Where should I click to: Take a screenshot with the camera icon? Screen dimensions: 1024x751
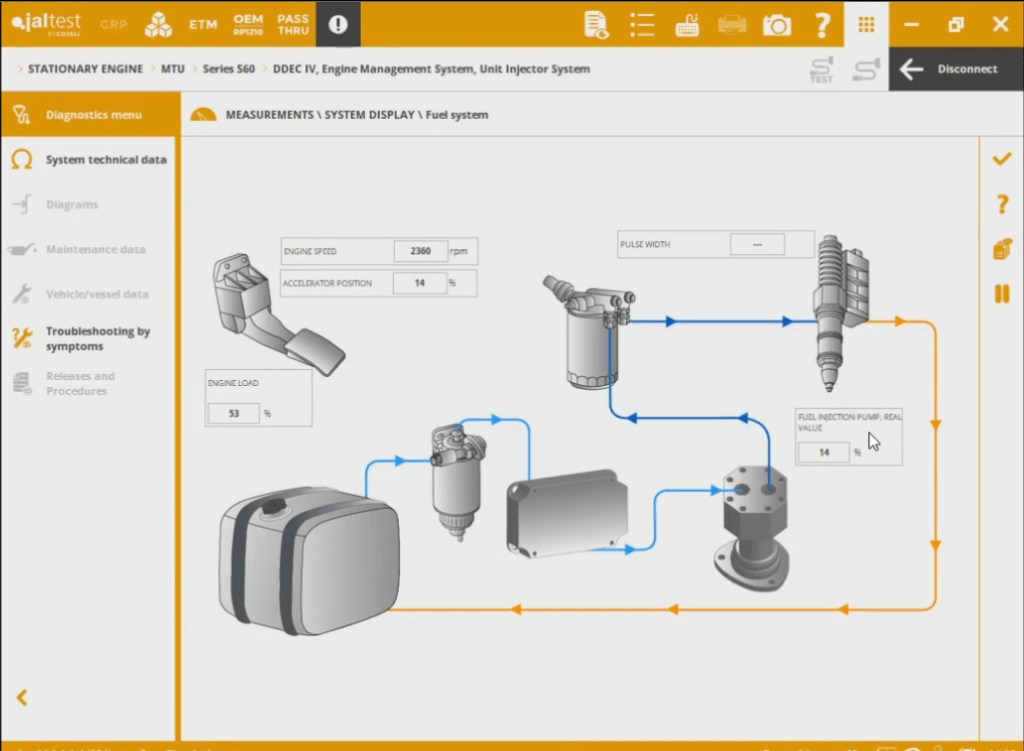[x=777, y=23]
